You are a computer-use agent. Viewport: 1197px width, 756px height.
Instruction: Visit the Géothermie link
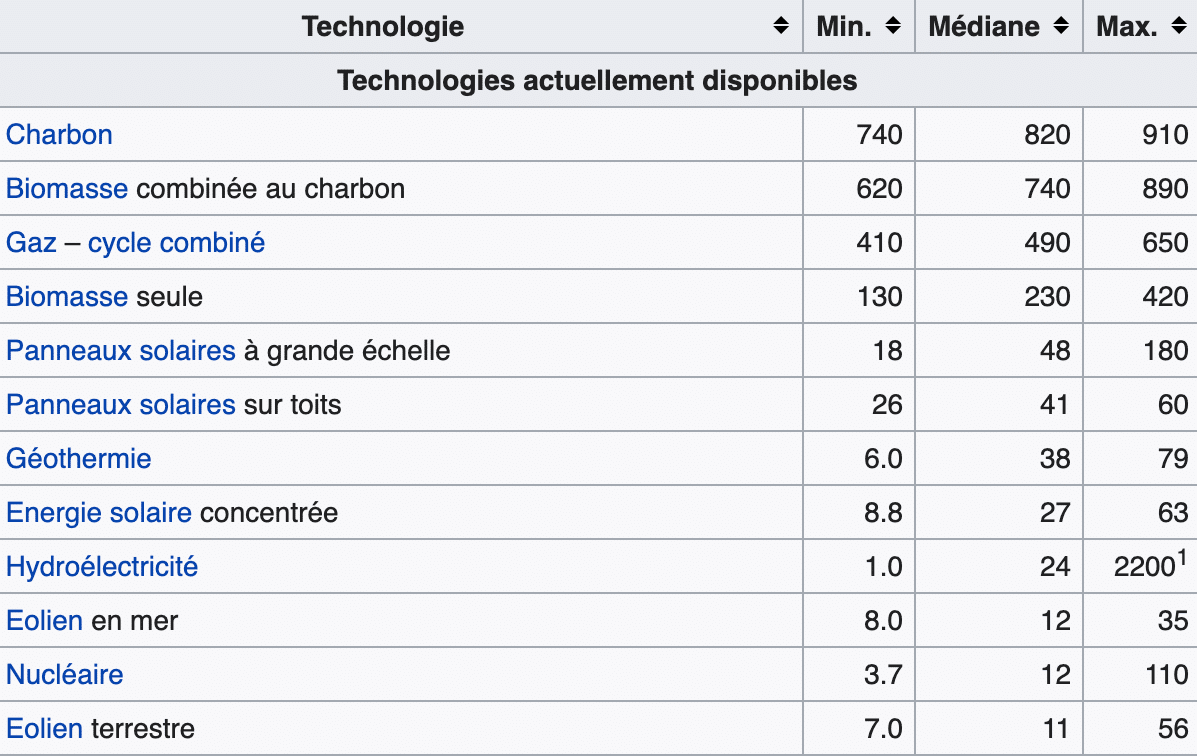(x=79, y=459)
